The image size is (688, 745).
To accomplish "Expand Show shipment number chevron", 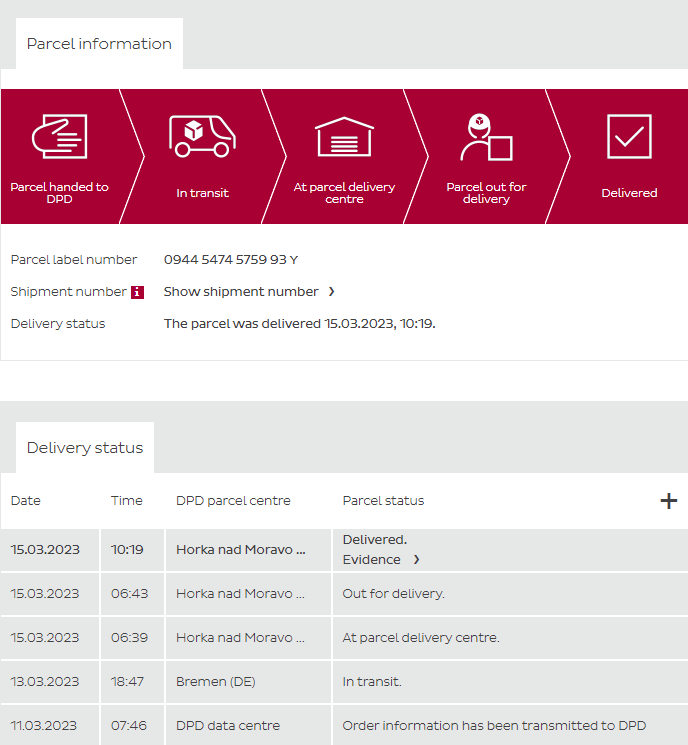I will pyautogui.click(x=332, y=292).
